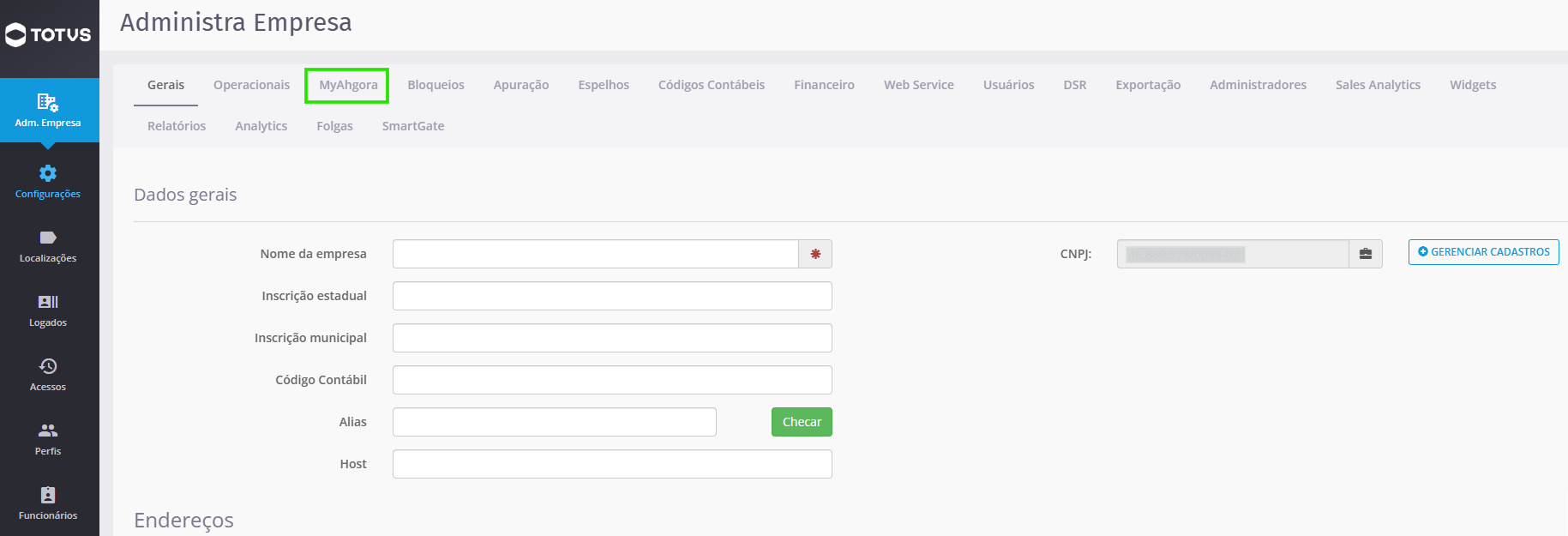Go to Localizações in sidebar

coord(49,247)
